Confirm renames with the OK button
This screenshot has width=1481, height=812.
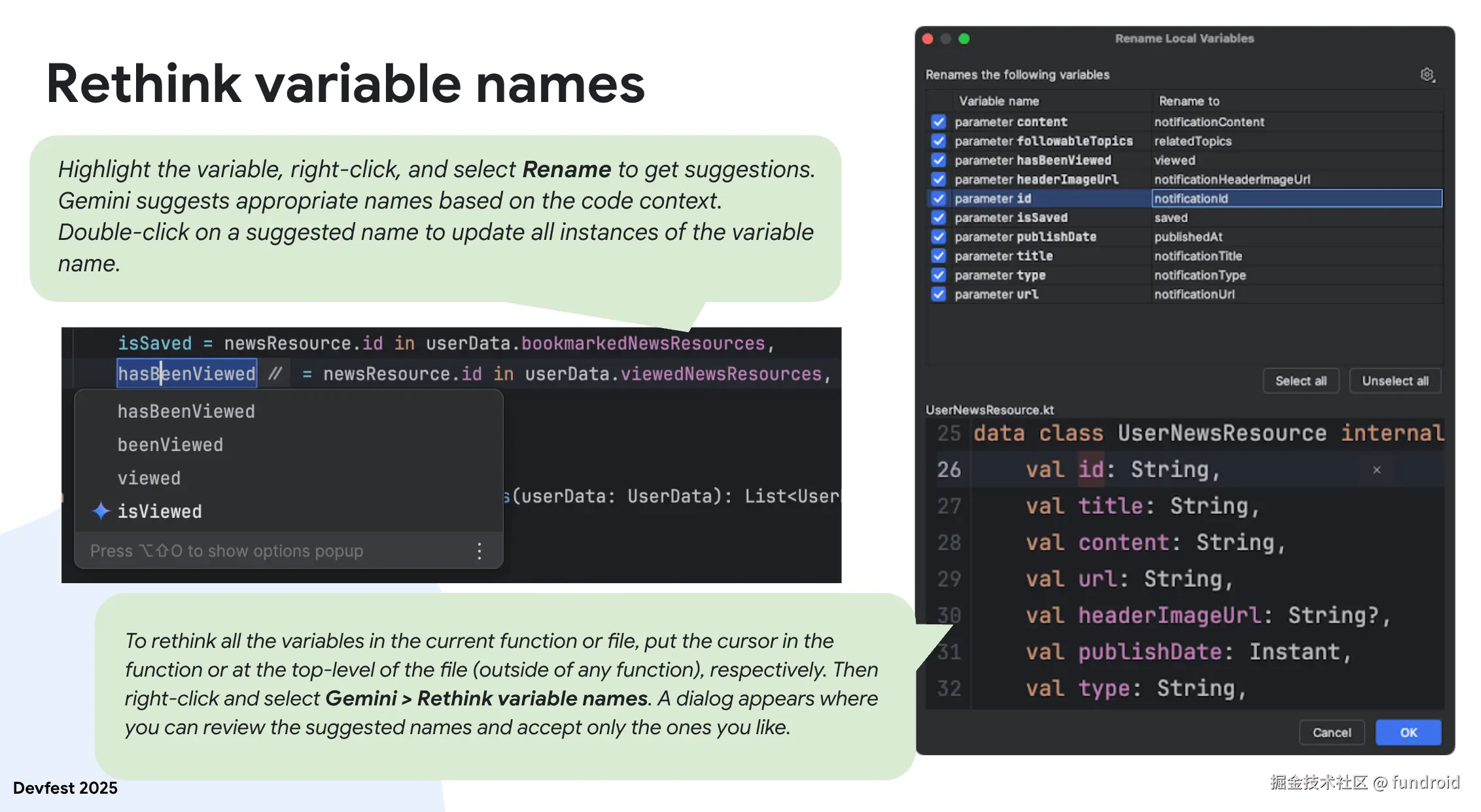[1408, 732]
